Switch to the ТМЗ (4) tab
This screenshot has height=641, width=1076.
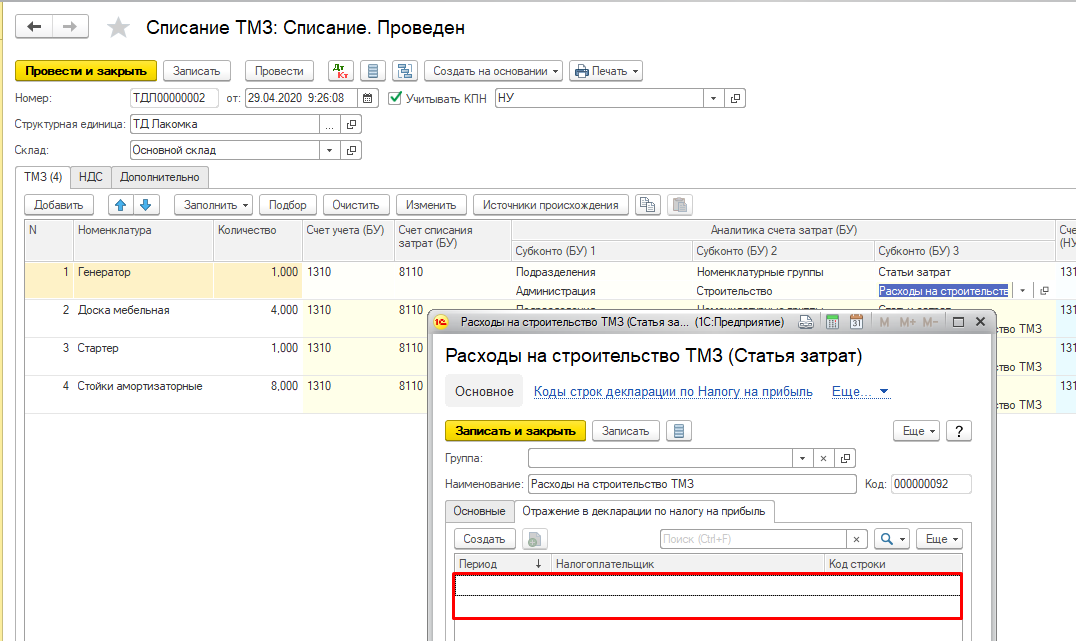pyautogui.click(x=43, y=177)
